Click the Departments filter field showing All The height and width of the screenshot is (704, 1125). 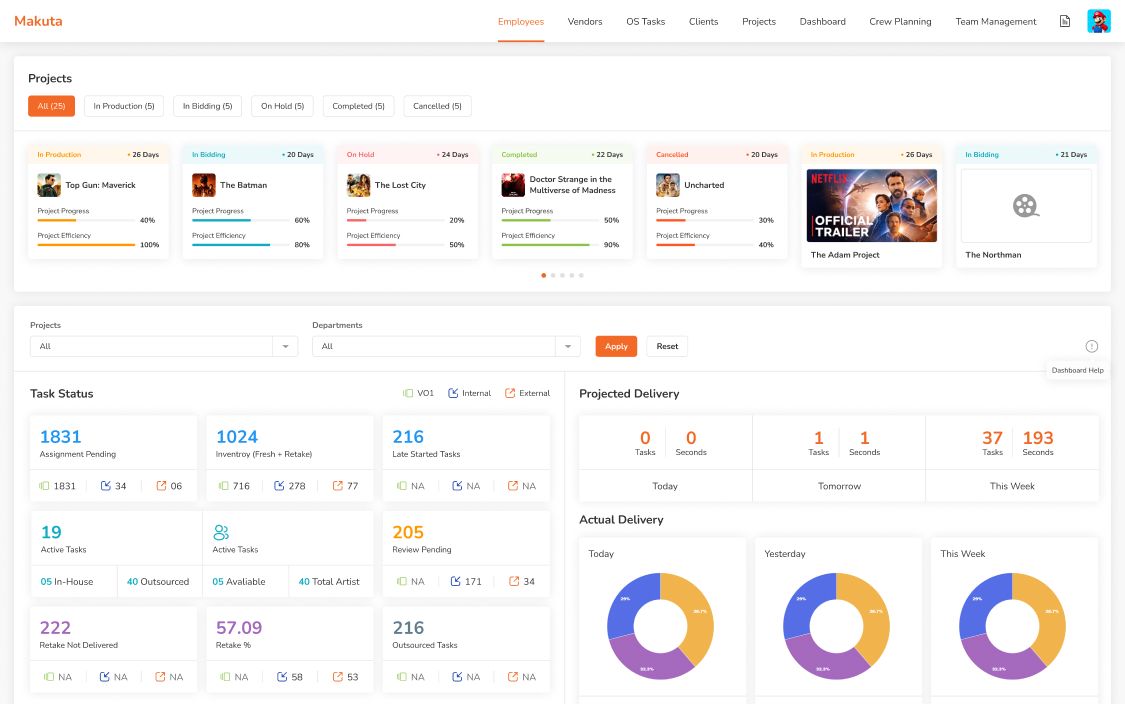[446, 347]
